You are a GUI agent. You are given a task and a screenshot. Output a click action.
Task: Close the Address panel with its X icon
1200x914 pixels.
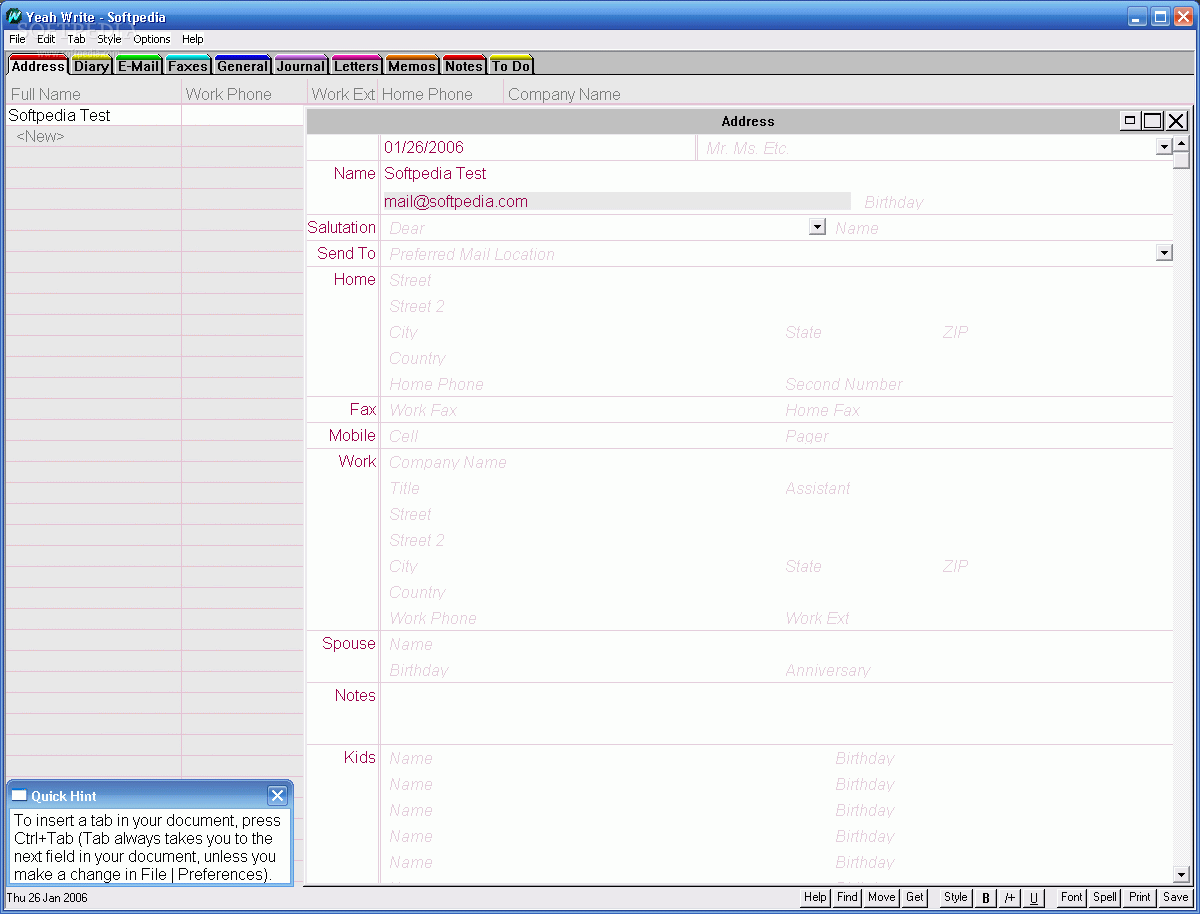[x=1177, y=121]
